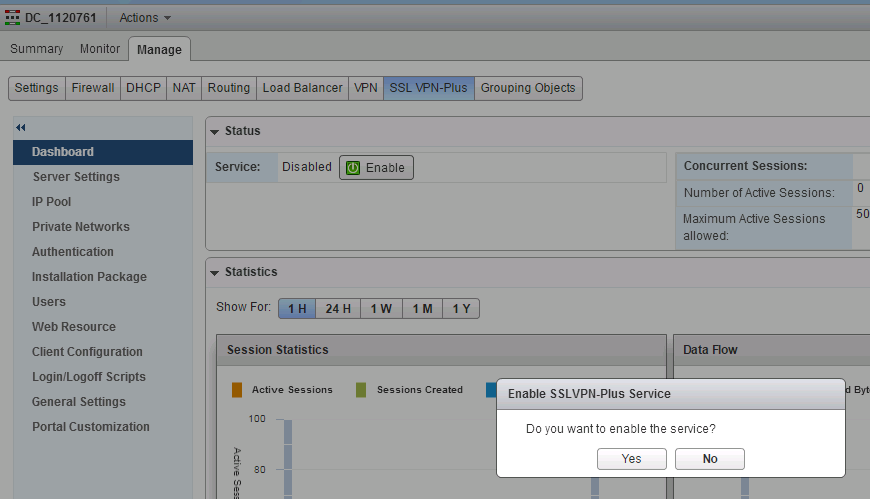Screen dimensions: 870x499
Task: Switch to the Monitor tab
Action: point(100,49)
